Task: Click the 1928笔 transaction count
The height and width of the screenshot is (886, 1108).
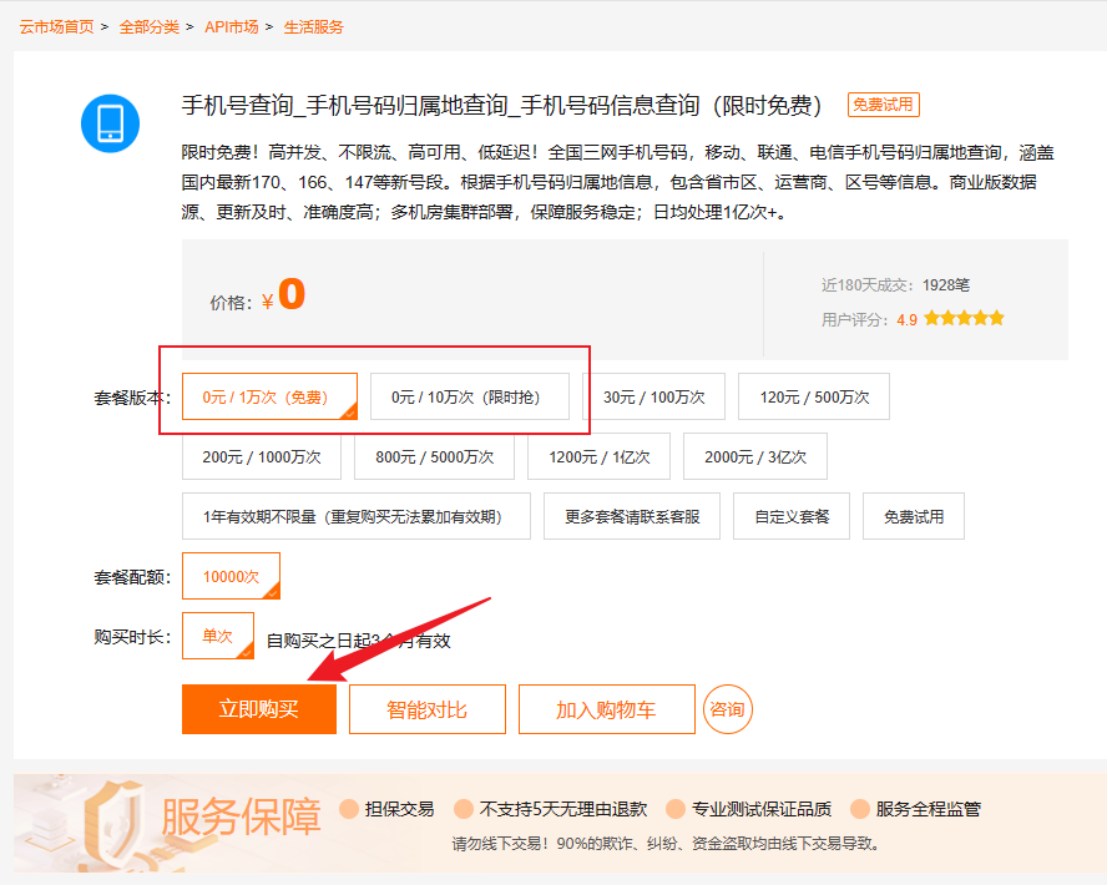Action: tap(945, 285)
